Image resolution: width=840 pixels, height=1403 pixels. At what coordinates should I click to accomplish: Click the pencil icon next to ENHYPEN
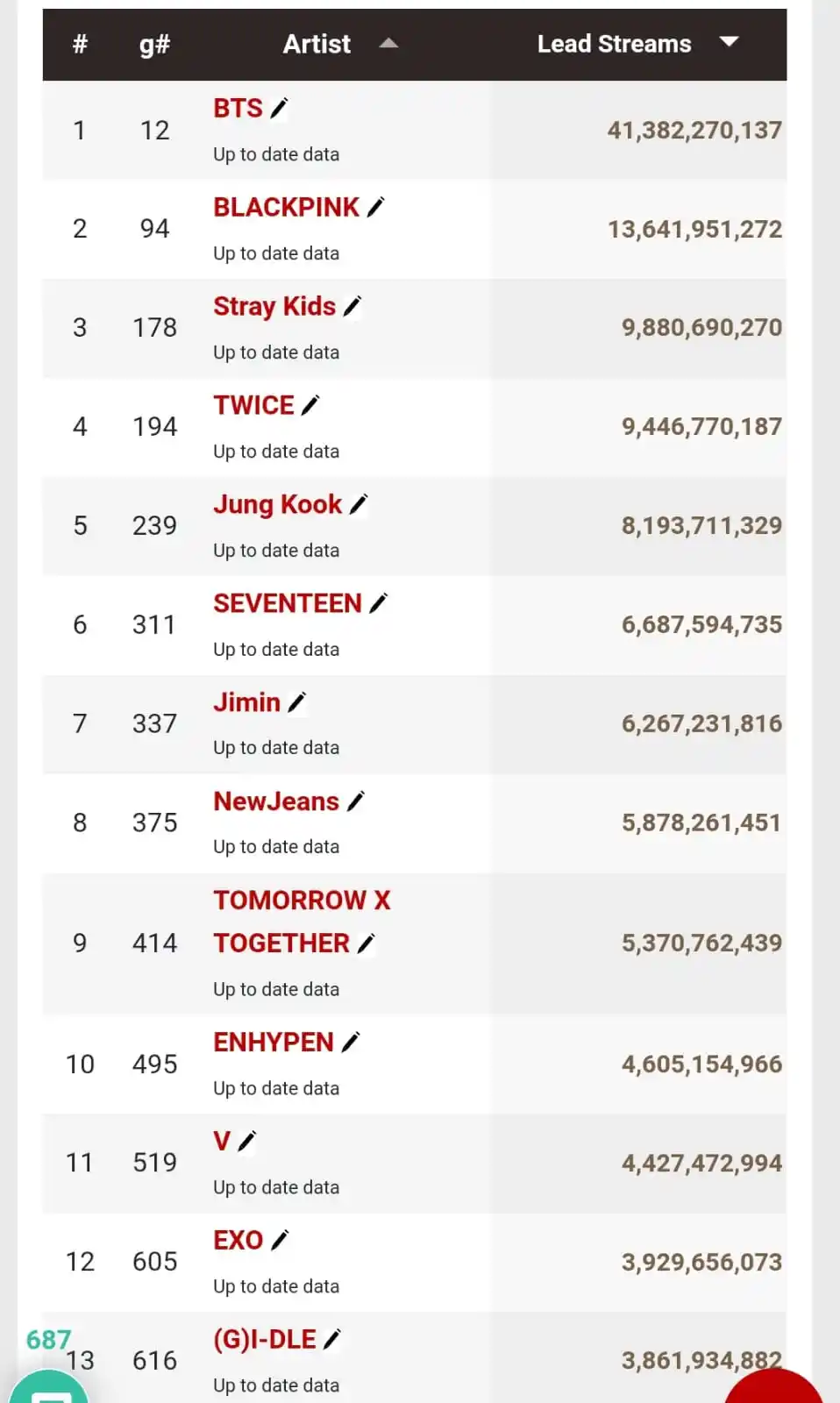coord(350,1043)
